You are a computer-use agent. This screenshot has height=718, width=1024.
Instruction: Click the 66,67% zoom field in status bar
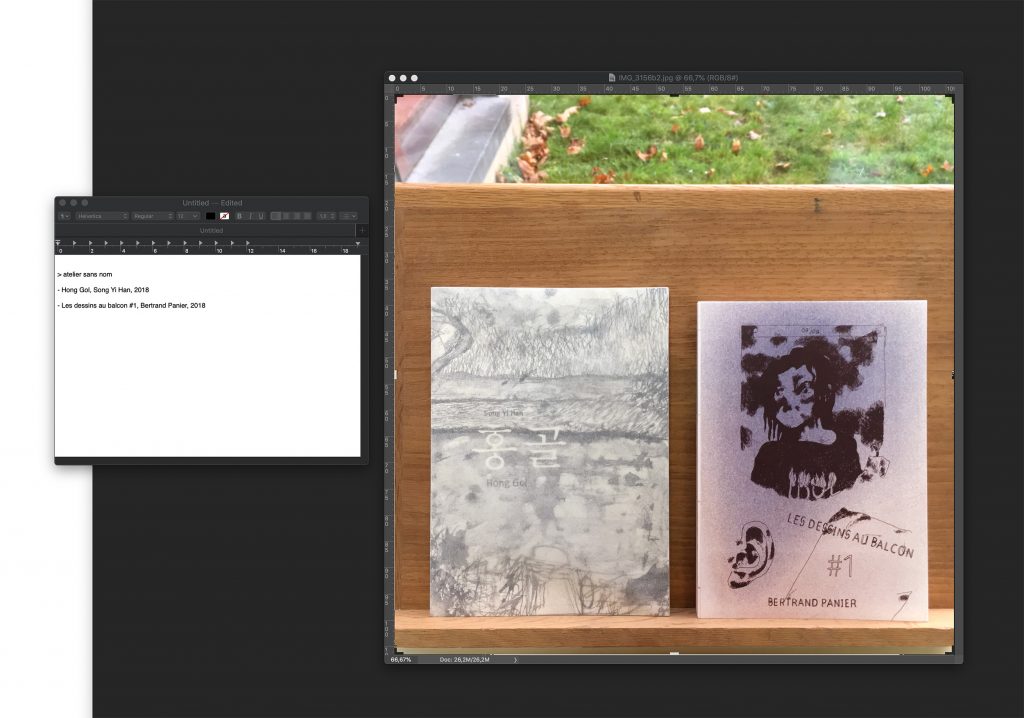pos(401,659)
